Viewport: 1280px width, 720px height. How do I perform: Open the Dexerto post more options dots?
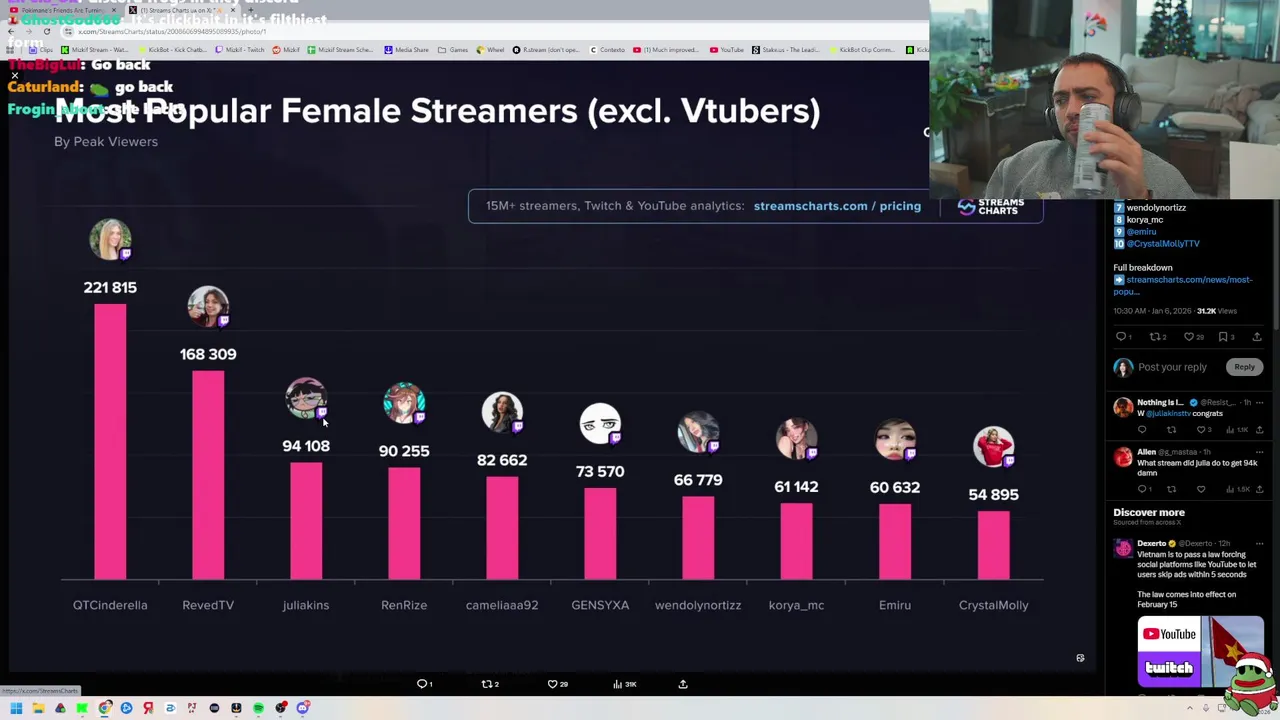point(1259,544)
